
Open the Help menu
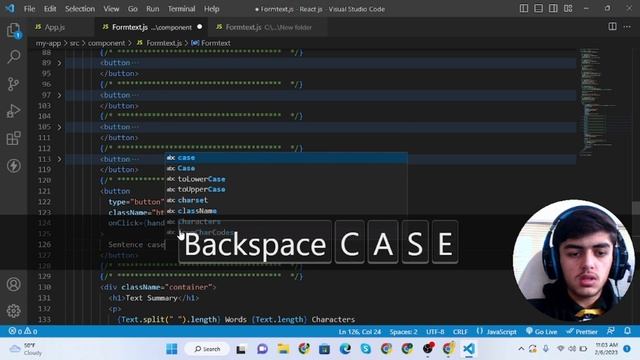[211, 9]
